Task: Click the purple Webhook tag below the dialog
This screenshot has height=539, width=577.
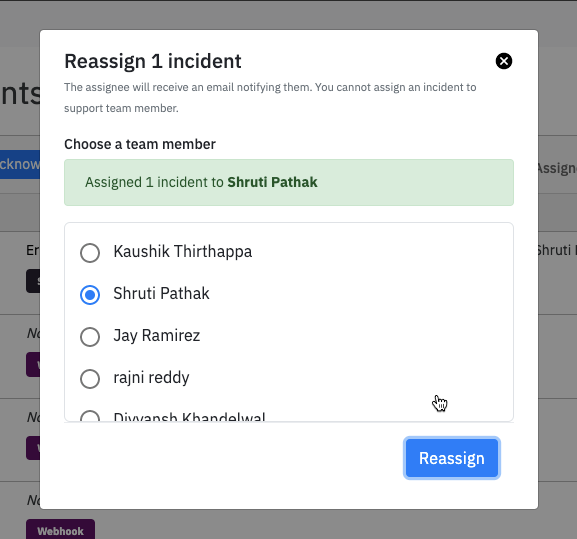Action: tap(60, 530)
